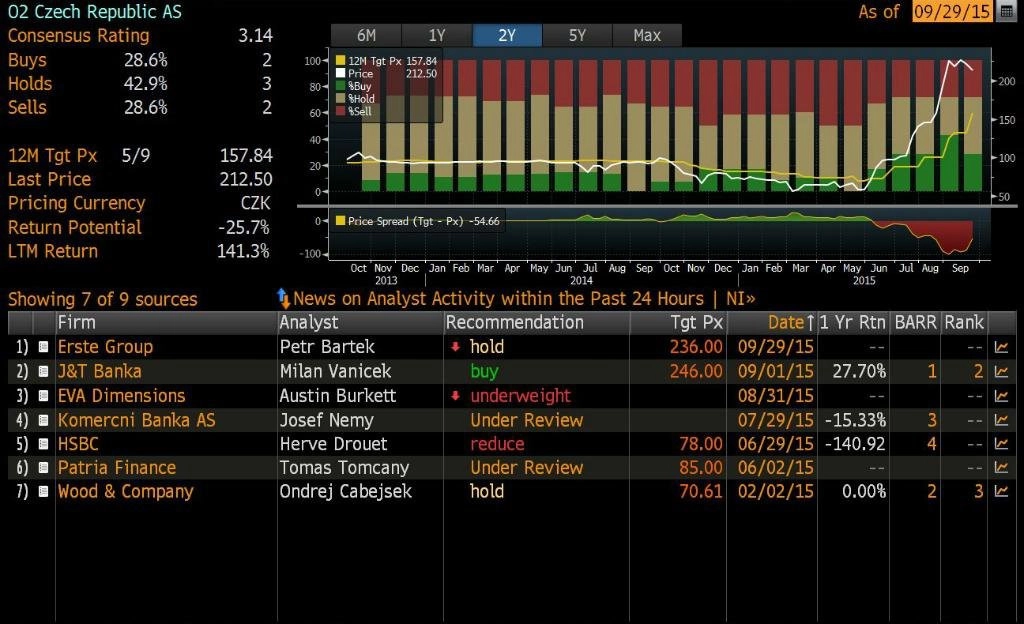Screen dimensions: 1024x624
Task: Open the note icon beside Wood & Company
Action: 43,491
